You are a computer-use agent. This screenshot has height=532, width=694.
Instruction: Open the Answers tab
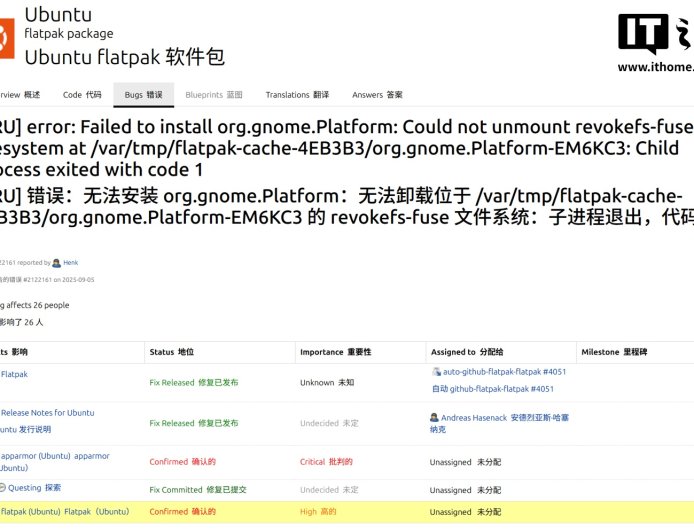377,95
